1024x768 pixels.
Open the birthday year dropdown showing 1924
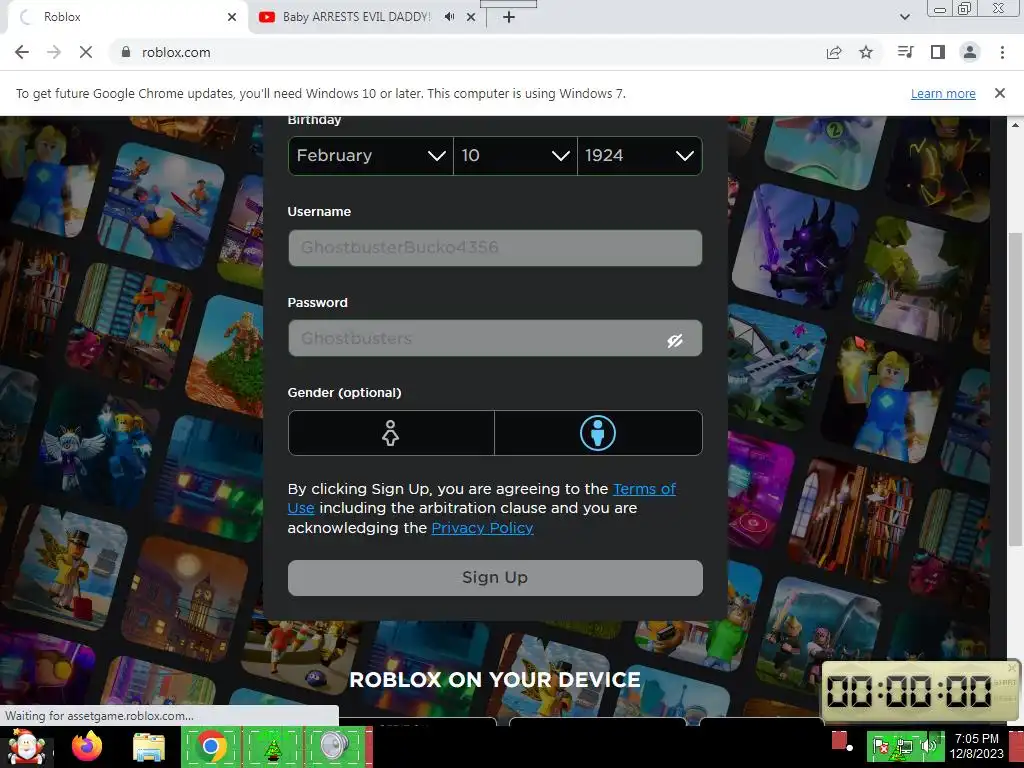tap(639, 155)
